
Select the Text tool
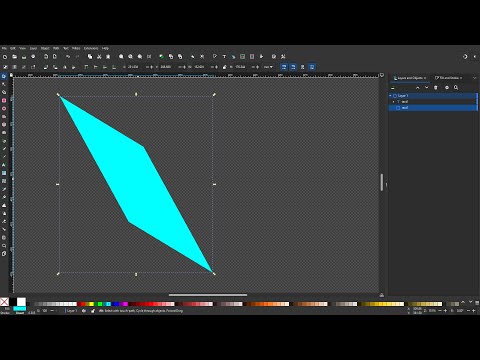click(x=4, y=165)
